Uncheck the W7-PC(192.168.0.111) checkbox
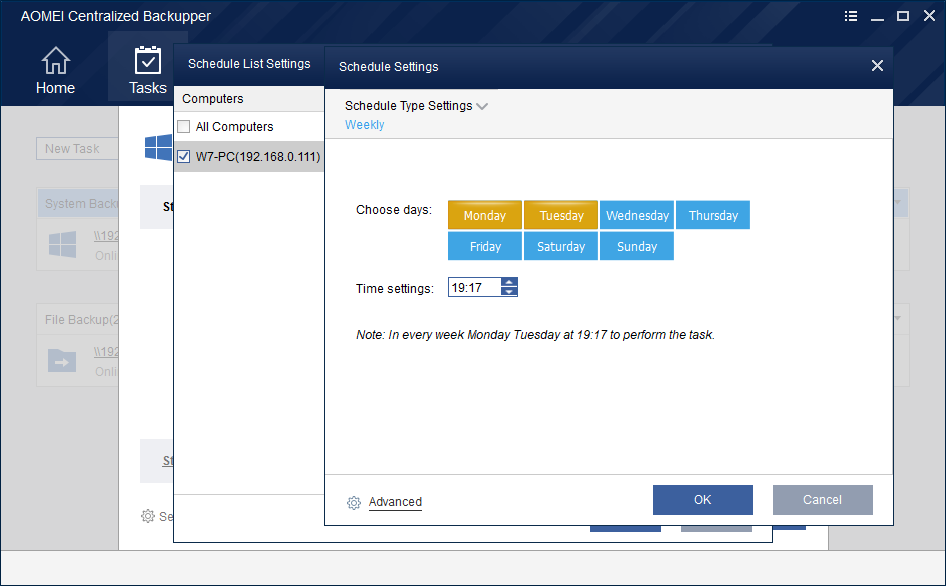The height and width of the screenshot is (586, 946). click(x=184, y=156)
